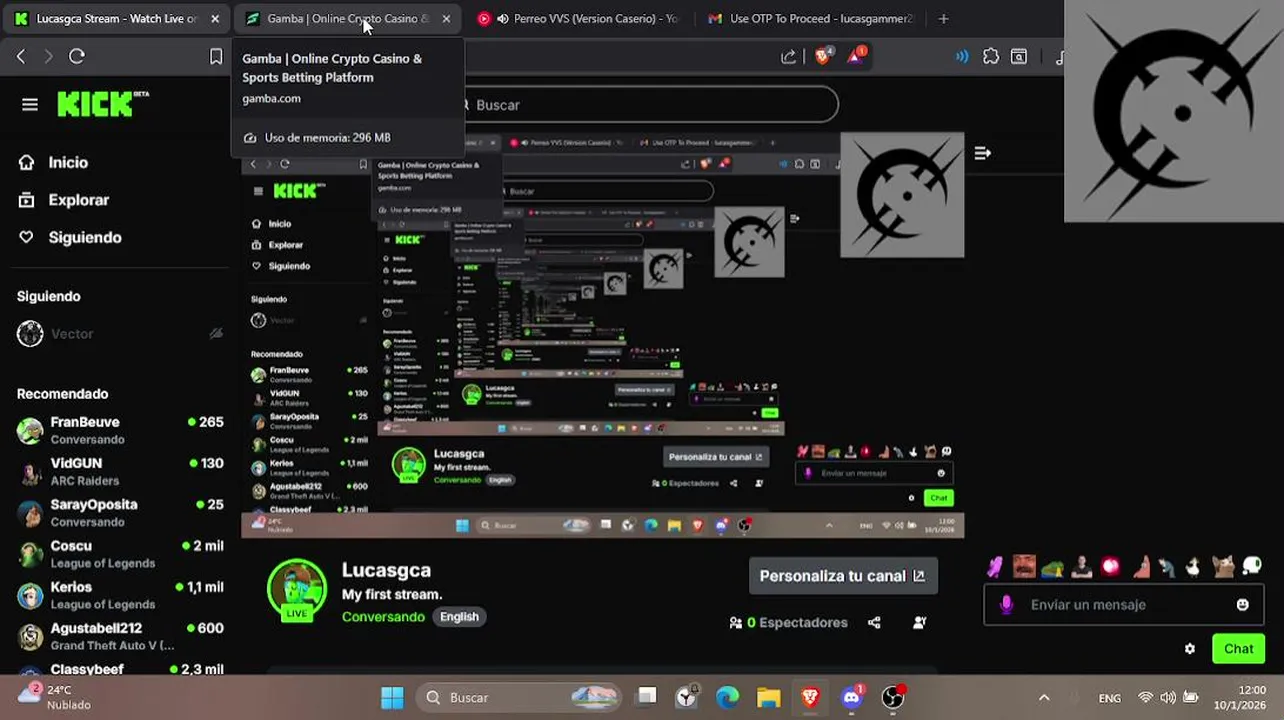This screenshot has height=720, width=1284.
Task: Open Microsoft Edge from taskbar
Action: tap(727, 697)
